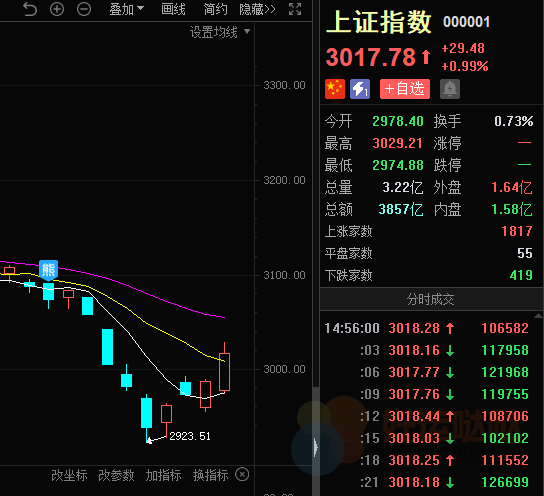This screenshot has height=496, width=544.
Task: Click the 上证指数 title
Action: tap(379, 22)
